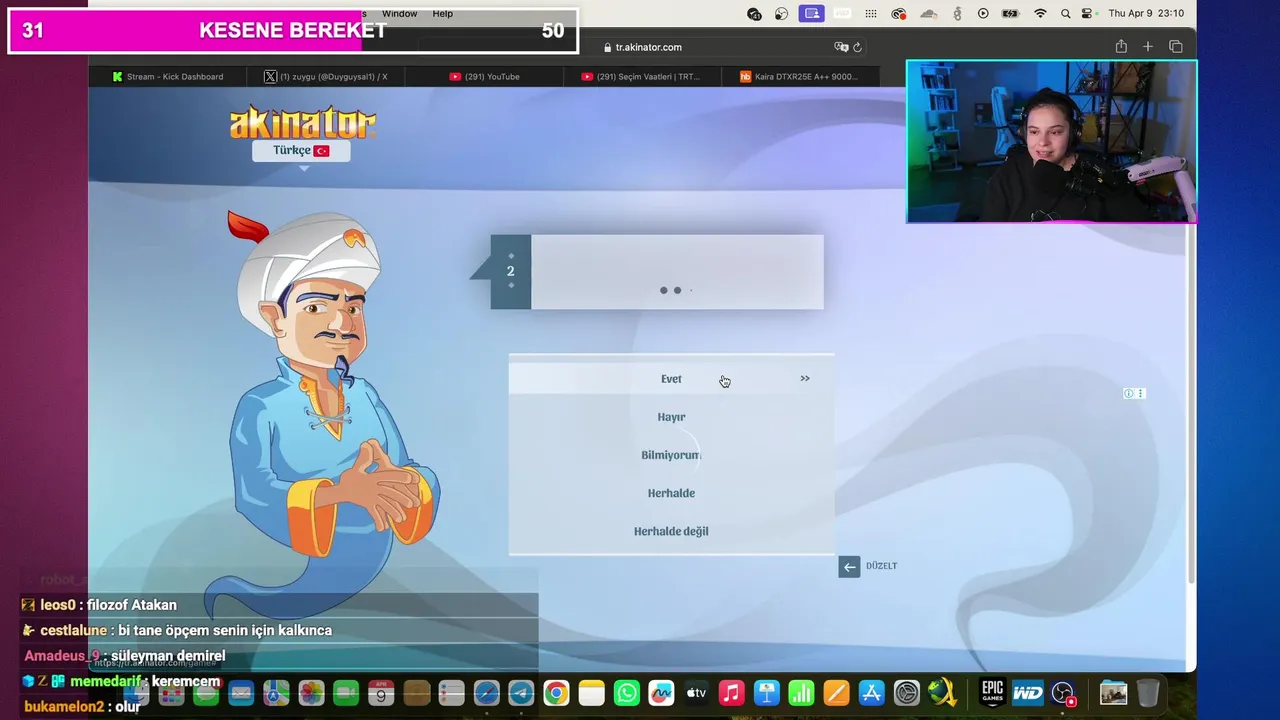Switch to Seçim Vaatleri TRT tab
Viewport: 1280px width, 720px height.
point(641,76)
